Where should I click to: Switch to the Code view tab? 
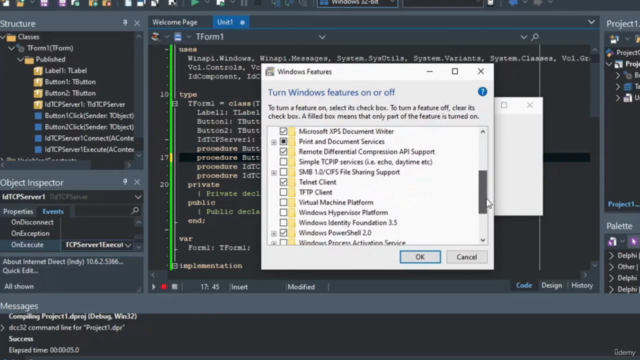pyautogui.click(x=524, y=286)
